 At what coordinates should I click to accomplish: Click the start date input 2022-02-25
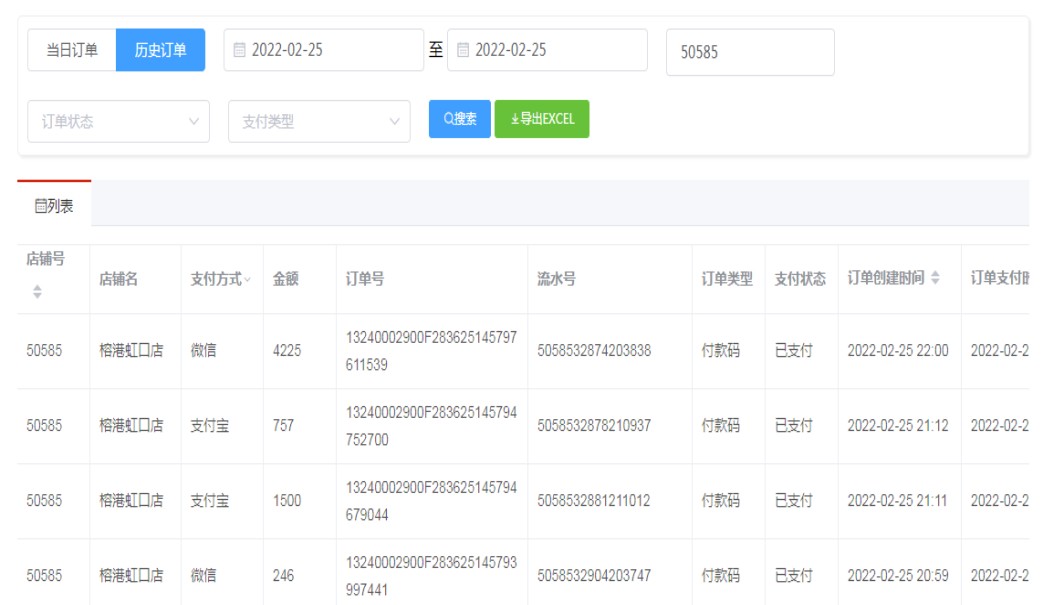330,50
